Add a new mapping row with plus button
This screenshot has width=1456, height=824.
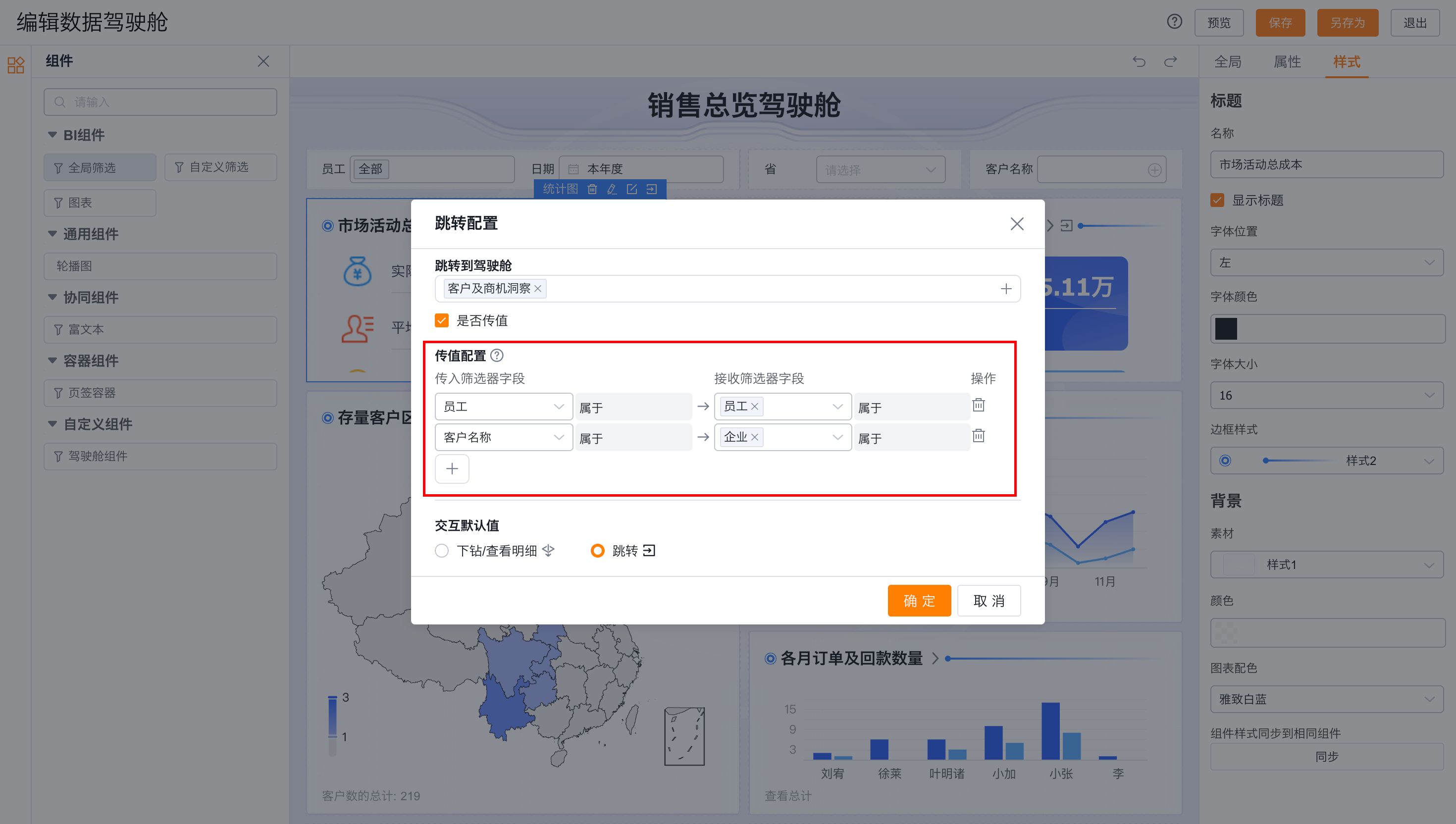pos(452,468)
